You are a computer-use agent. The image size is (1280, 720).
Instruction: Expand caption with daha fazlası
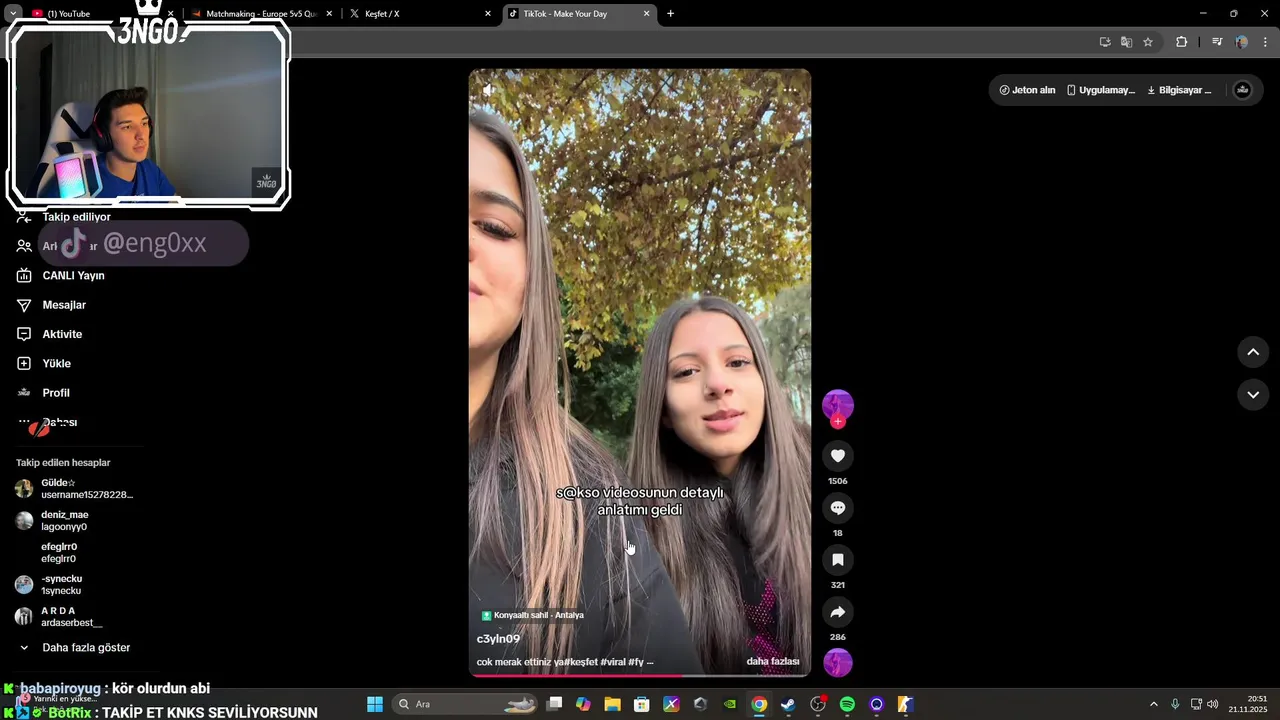[x=772, y=662]
